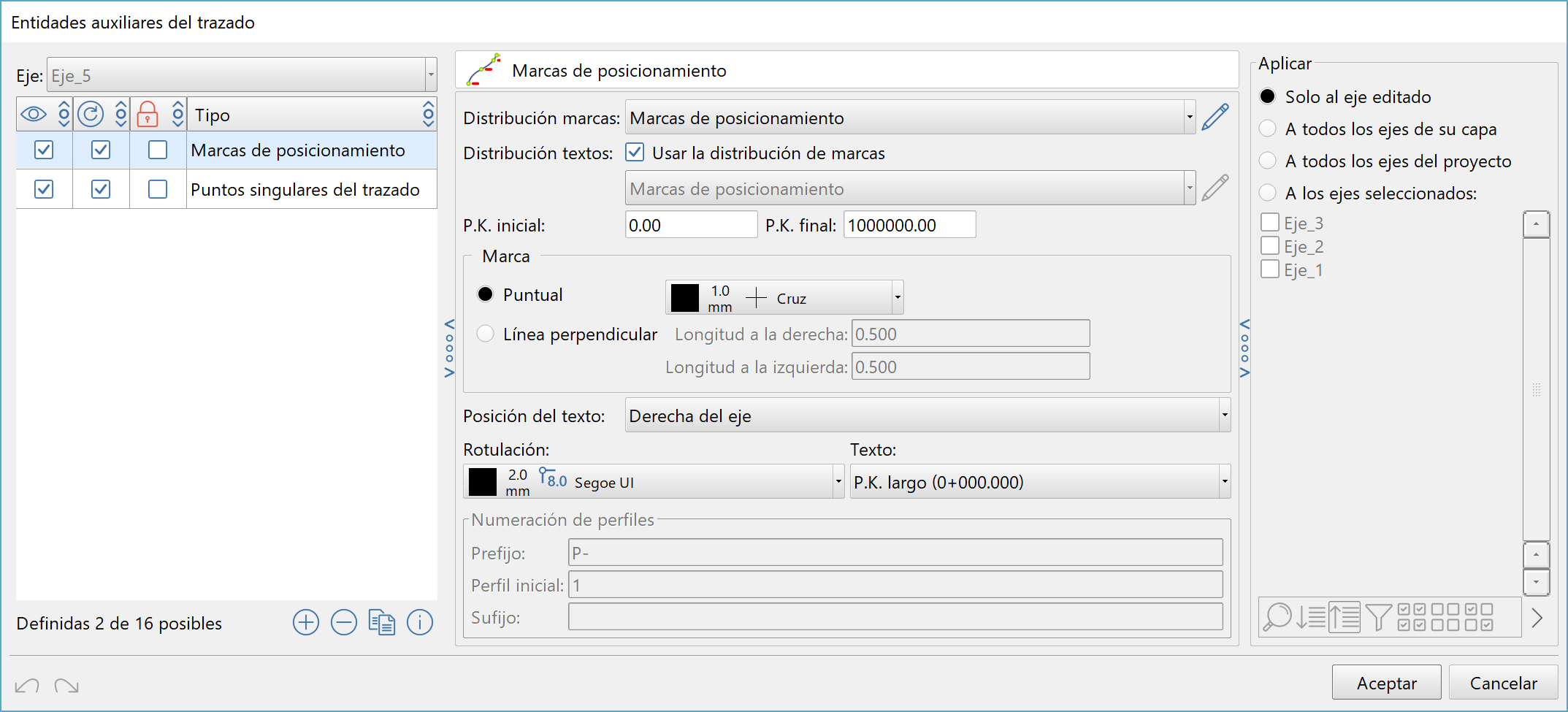Click Cancelar button

click(1503, 683)
